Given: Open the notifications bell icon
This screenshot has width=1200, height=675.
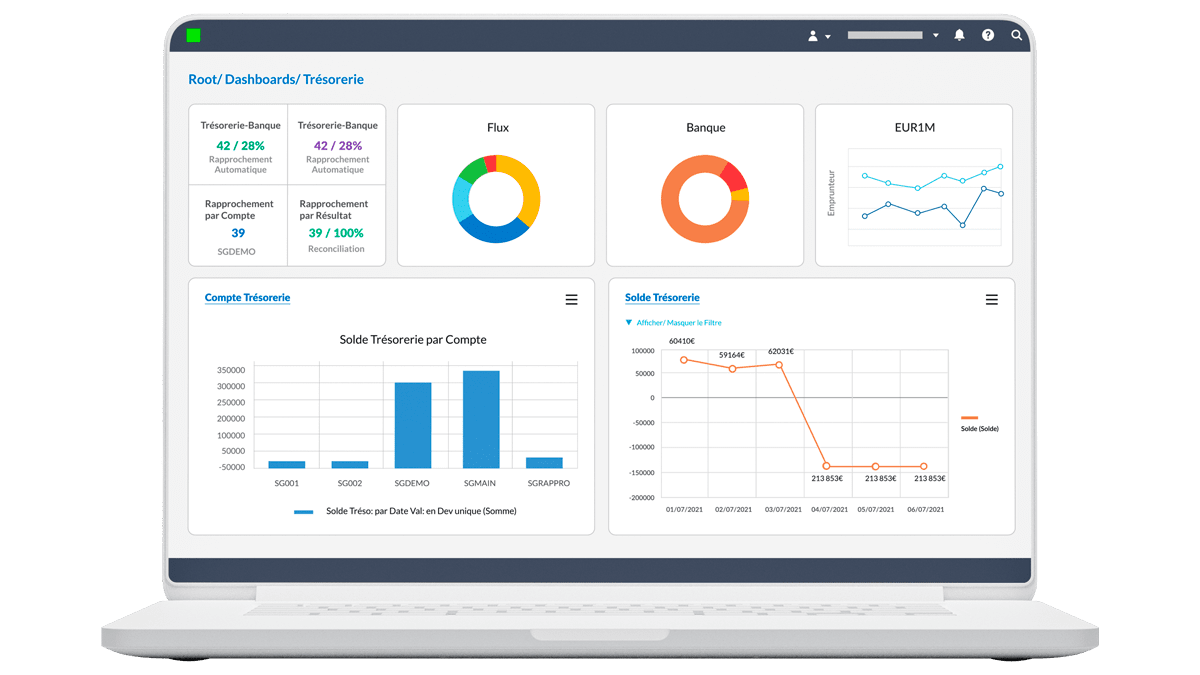Looking at the screenshot, I should coord(959,35).
